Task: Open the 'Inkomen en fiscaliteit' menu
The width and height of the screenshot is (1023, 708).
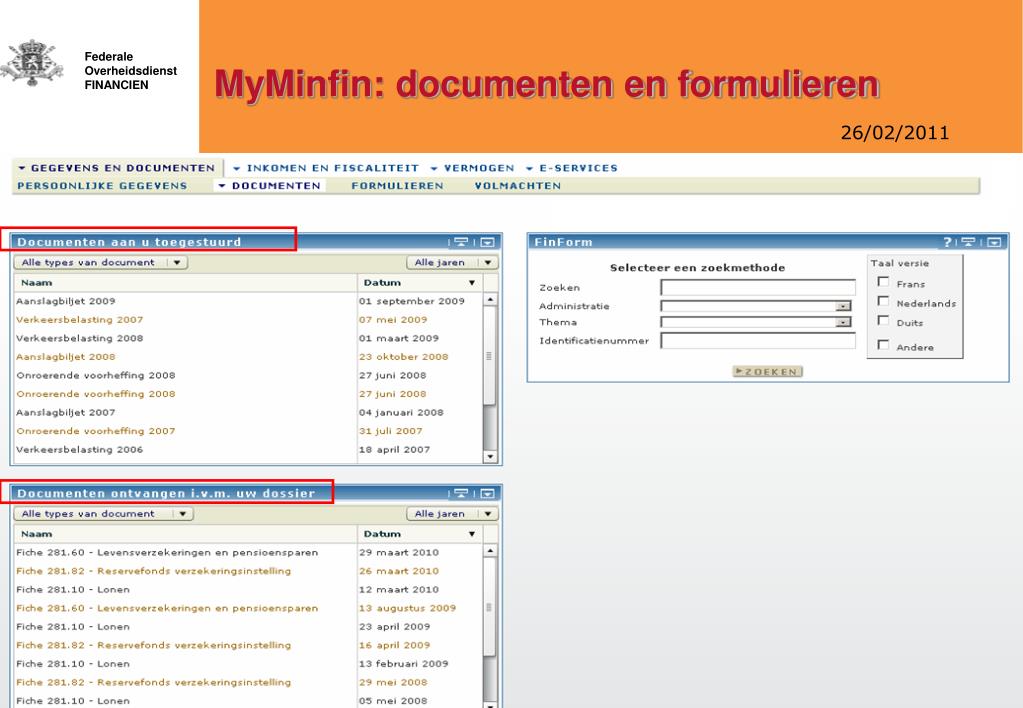Action: coord(326,168)
